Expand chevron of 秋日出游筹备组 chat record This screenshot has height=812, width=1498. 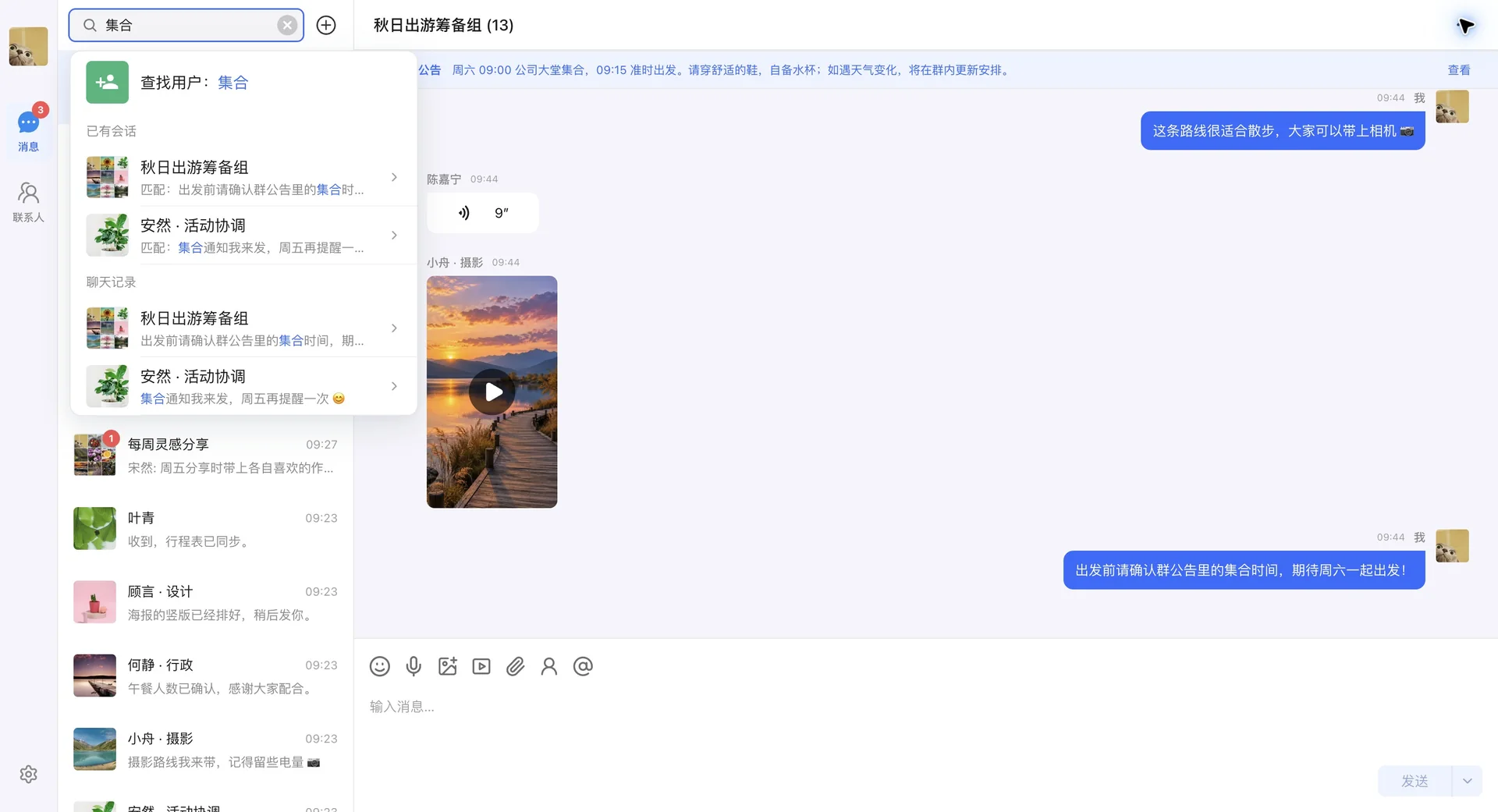(394, 328)
